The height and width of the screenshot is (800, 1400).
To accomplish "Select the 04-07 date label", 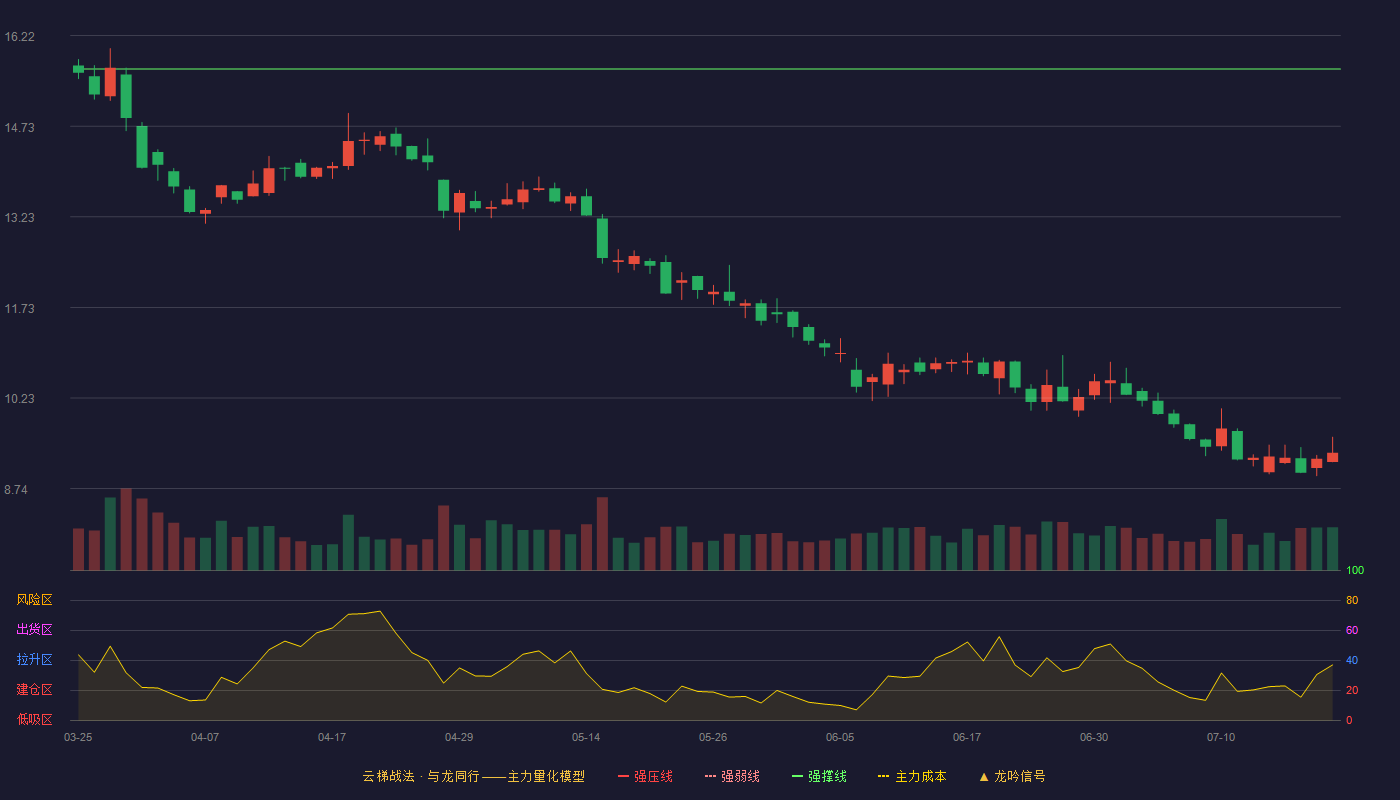I will [x=205, y=737].
